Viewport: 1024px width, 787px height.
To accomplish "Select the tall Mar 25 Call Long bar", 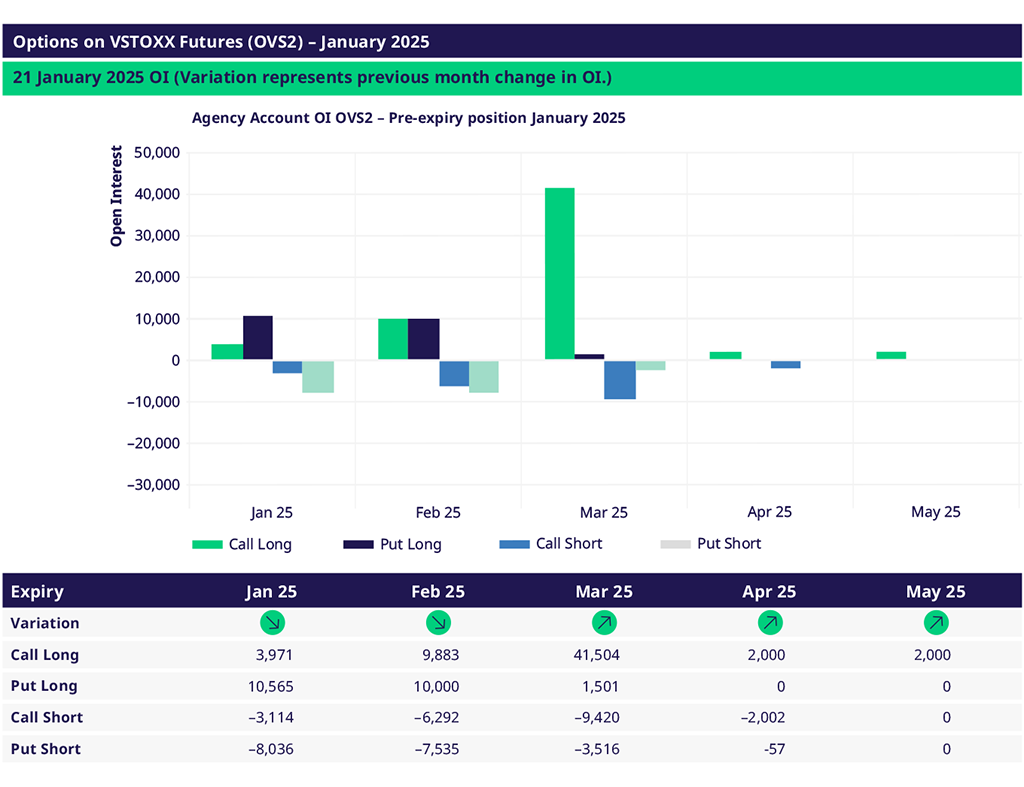I will pyautogui.click(x=559, y=273).
